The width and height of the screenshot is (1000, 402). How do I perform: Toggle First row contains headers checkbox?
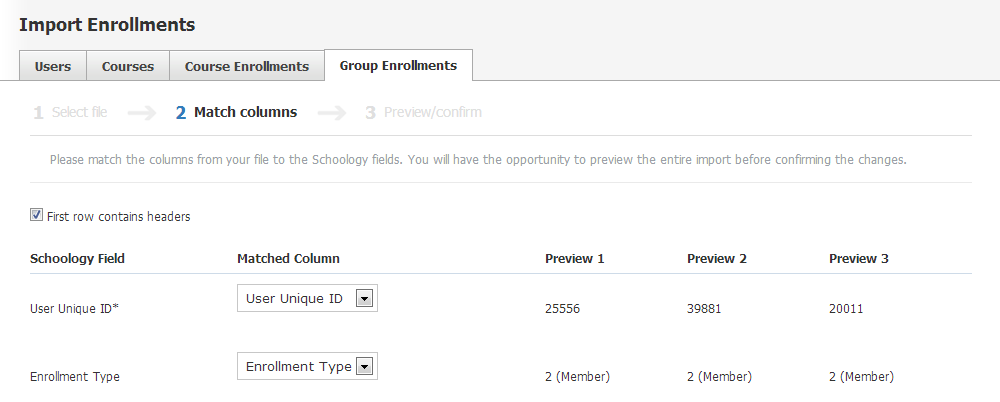coord(37,215)
